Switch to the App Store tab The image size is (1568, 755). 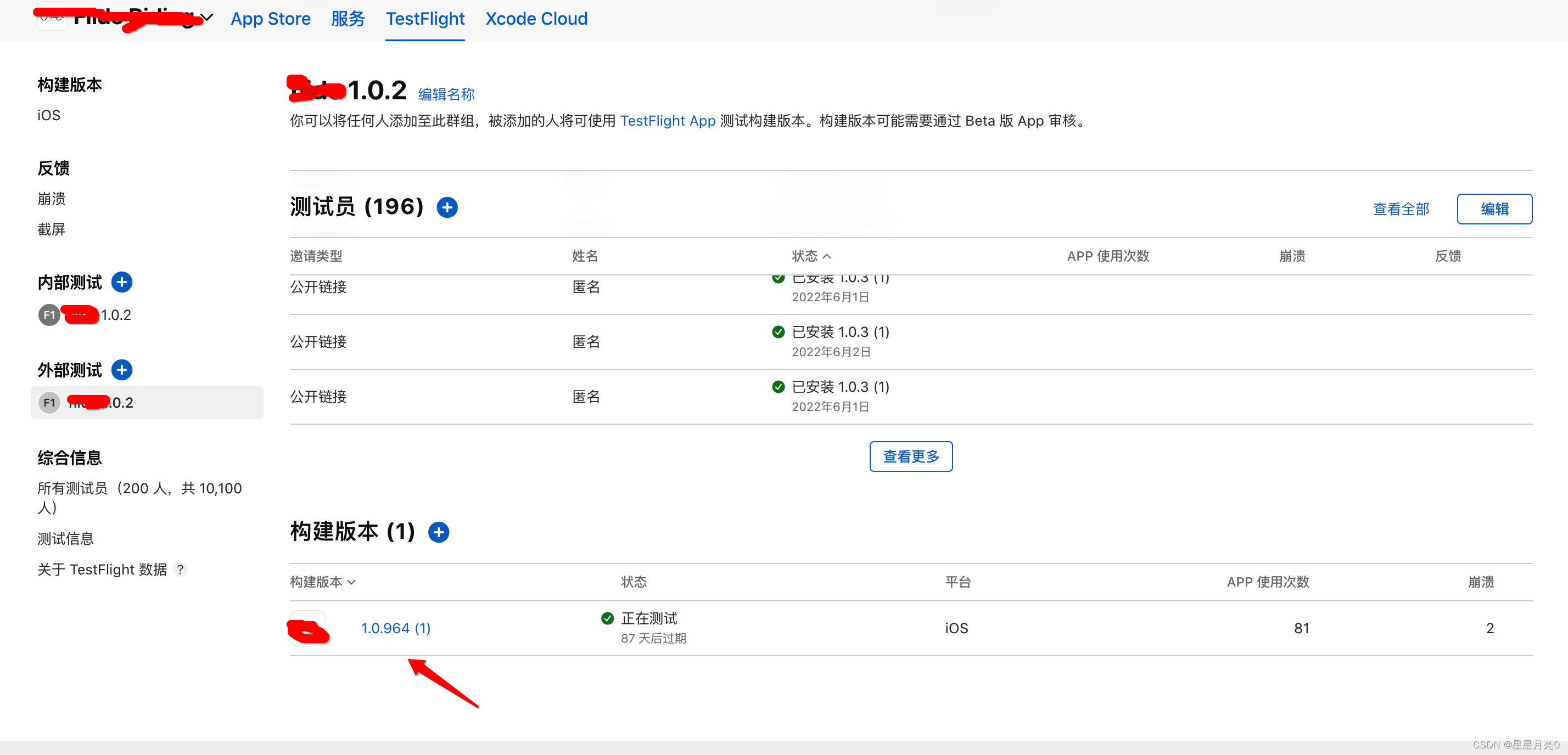coord(270,19)
